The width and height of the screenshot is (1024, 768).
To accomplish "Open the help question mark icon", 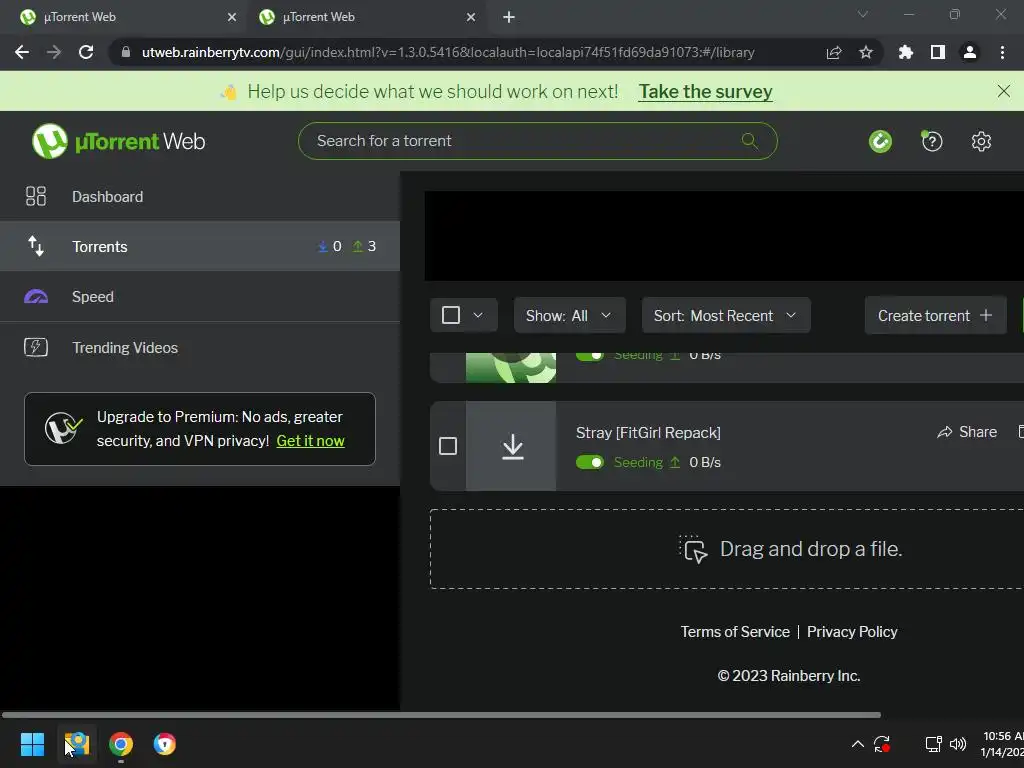I will (x=932, y=141).
